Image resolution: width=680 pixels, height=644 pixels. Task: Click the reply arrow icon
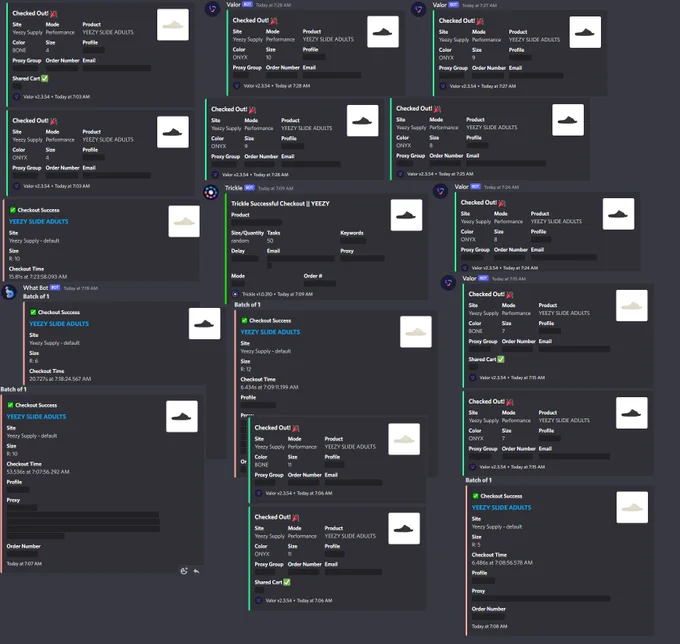196,571
